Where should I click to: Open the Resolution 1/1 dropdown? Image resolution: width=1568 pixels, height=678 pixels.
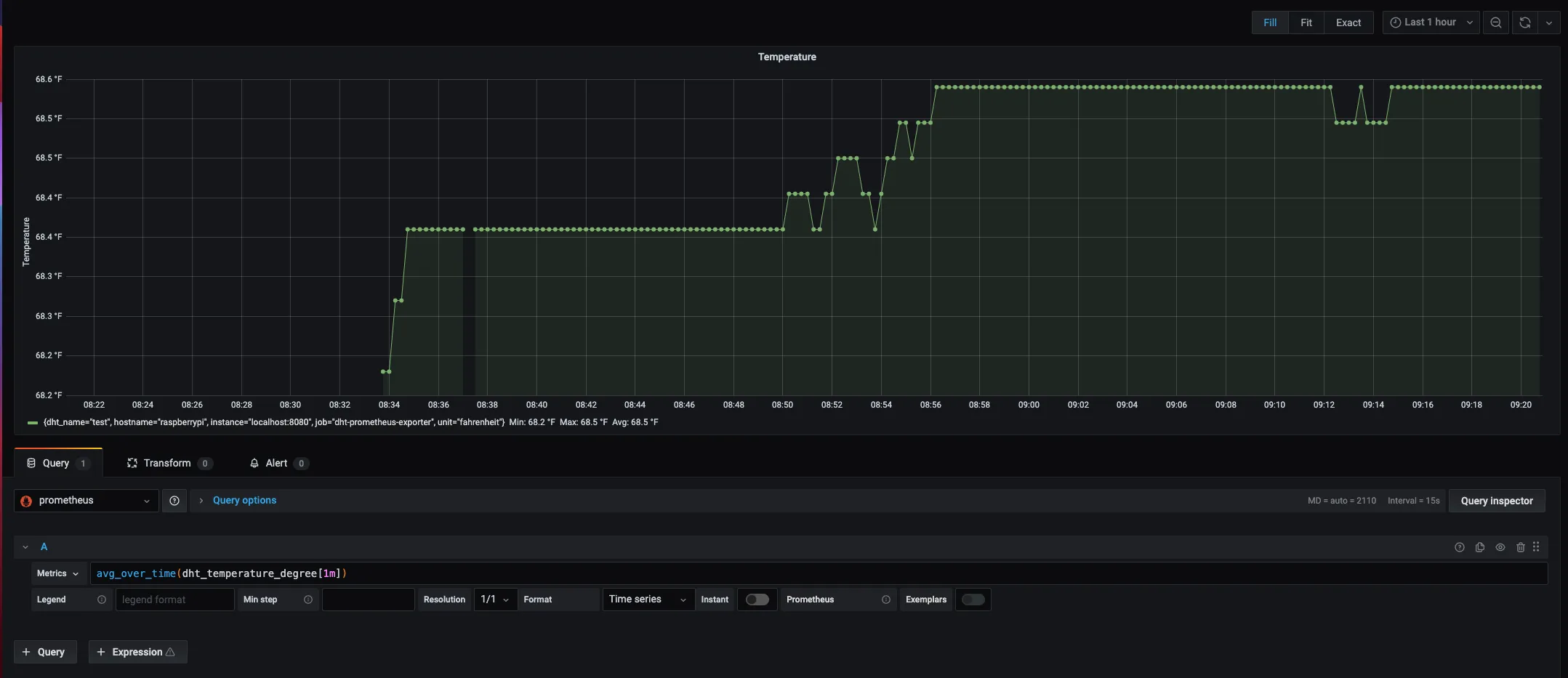click(x=495, y=600)
